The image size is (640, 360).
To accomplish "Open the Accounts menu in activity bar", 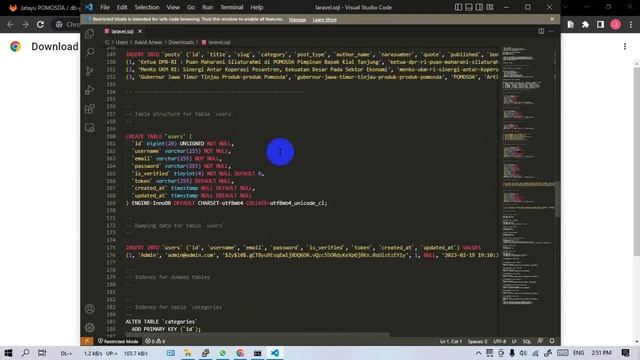I will [x=90, y=309].
